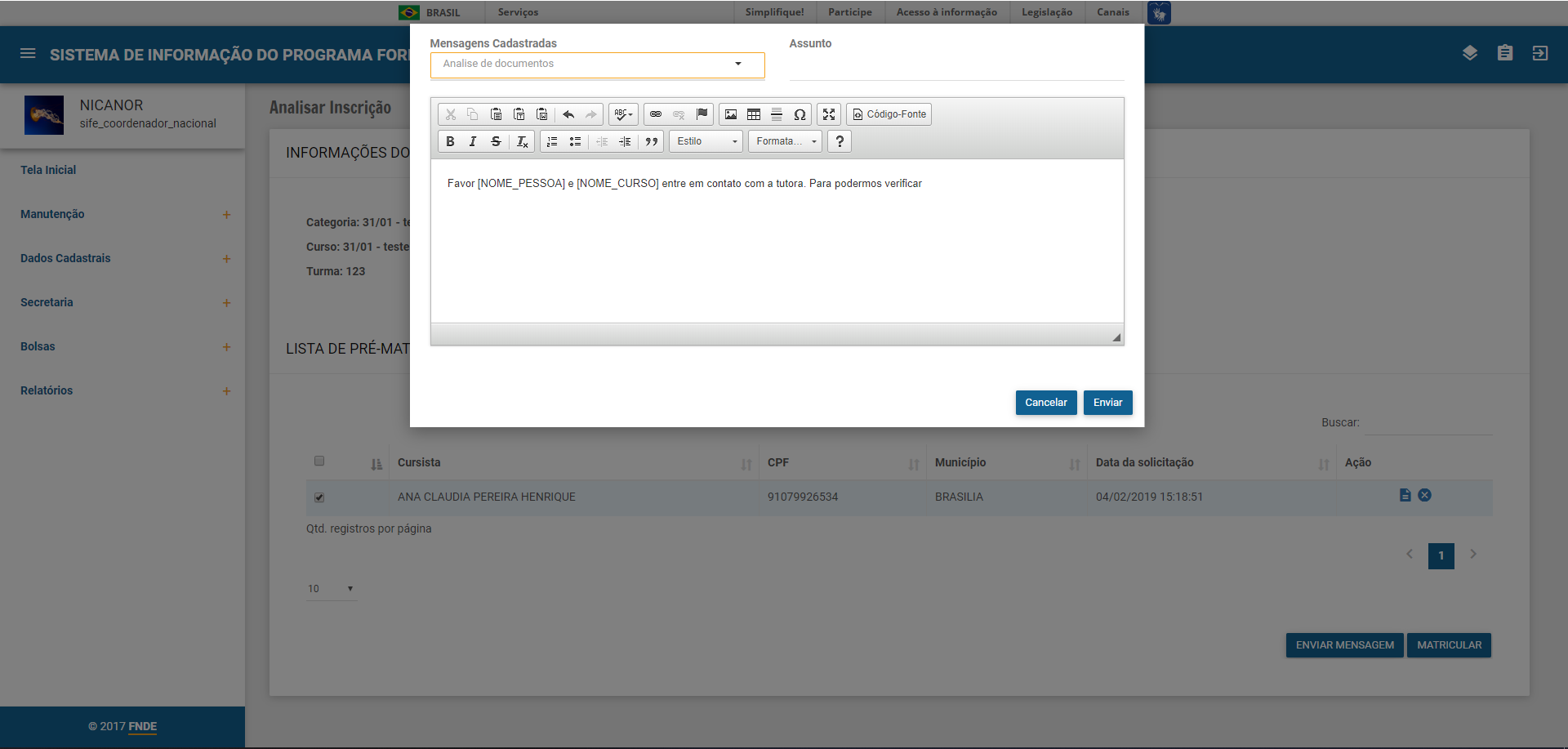This screenshot has height=749, width=1568.
Task: Insert a bulleted list
Action: [x=575, y=141]
